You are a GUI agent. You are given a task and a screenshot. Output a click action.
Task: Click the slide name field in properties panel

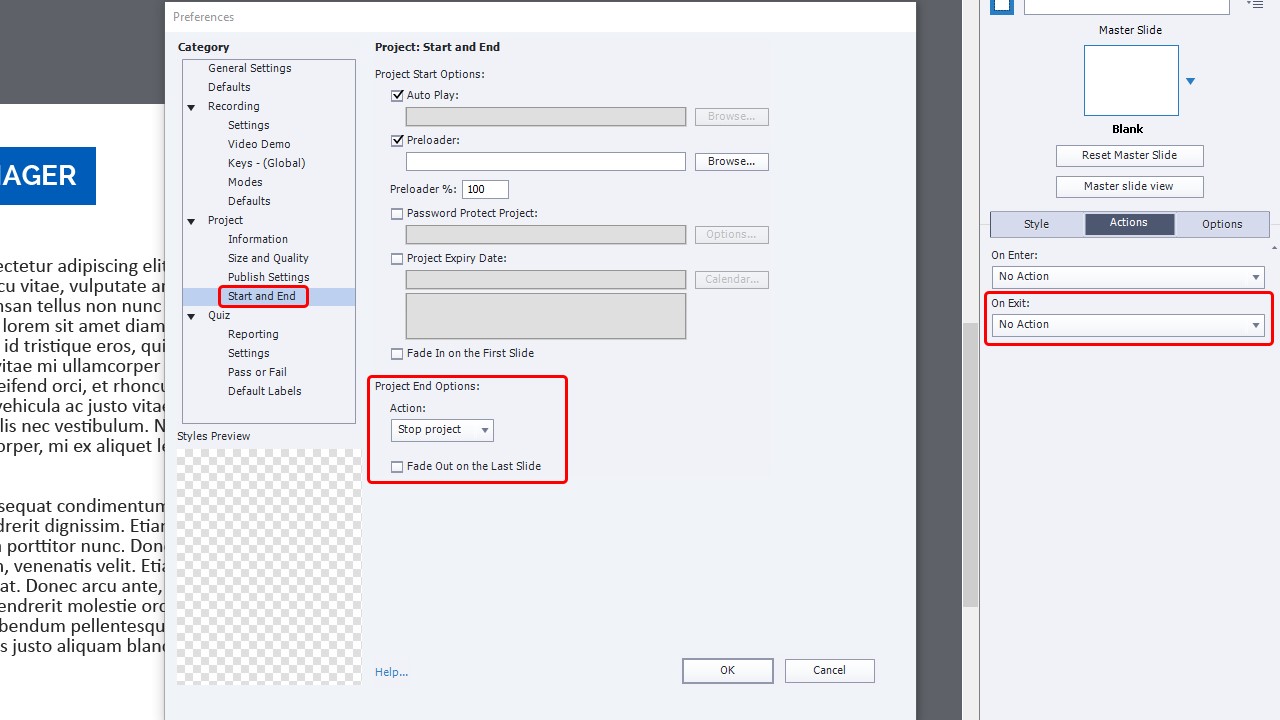coord(1126,5)
